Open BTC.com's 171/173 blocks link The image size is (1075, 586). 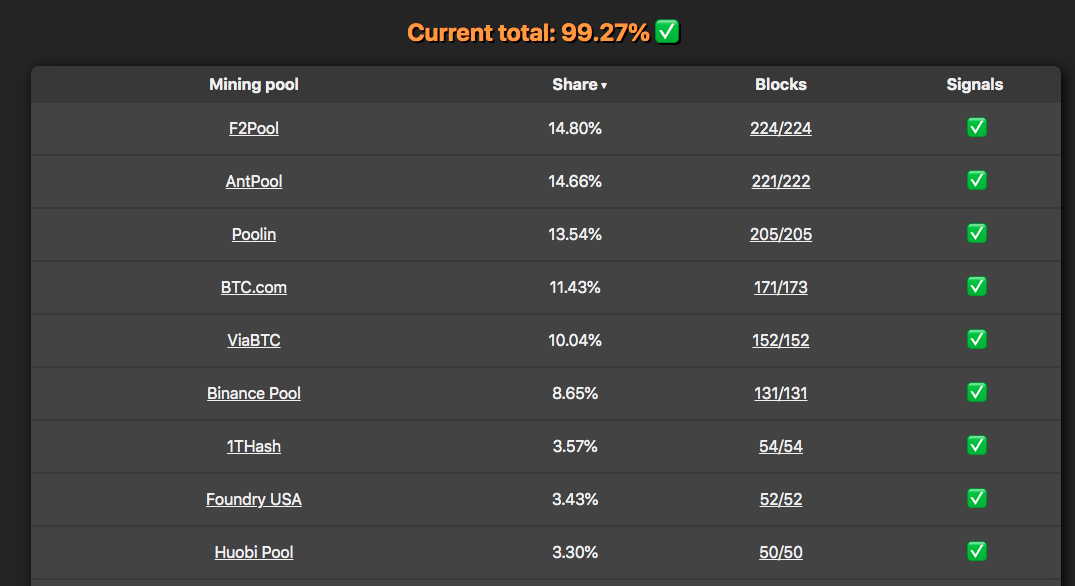click(781, 287)
